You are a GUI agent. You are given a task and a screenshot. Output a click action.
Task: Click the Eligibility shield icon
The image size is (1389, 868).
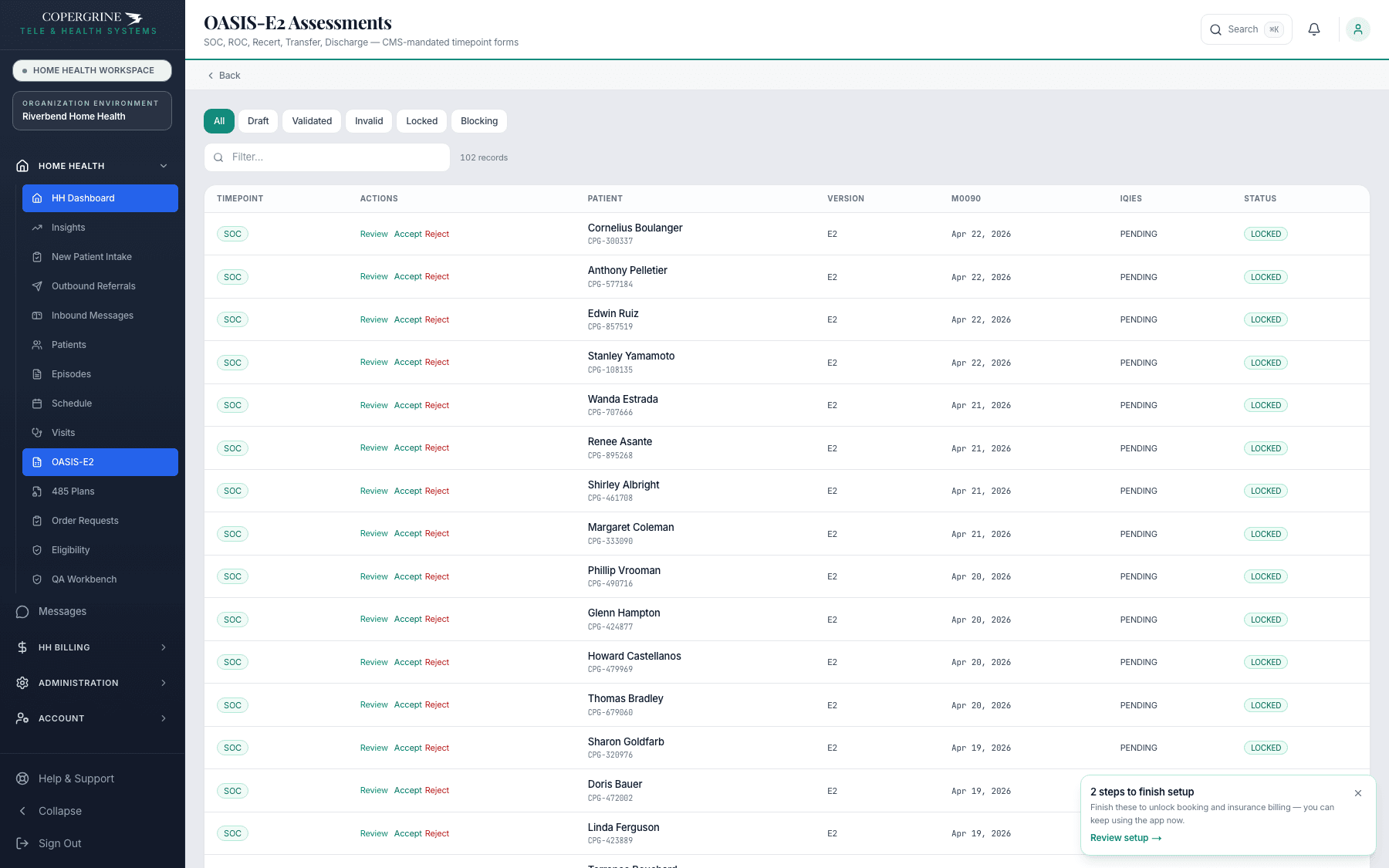(x=37, y=550)
